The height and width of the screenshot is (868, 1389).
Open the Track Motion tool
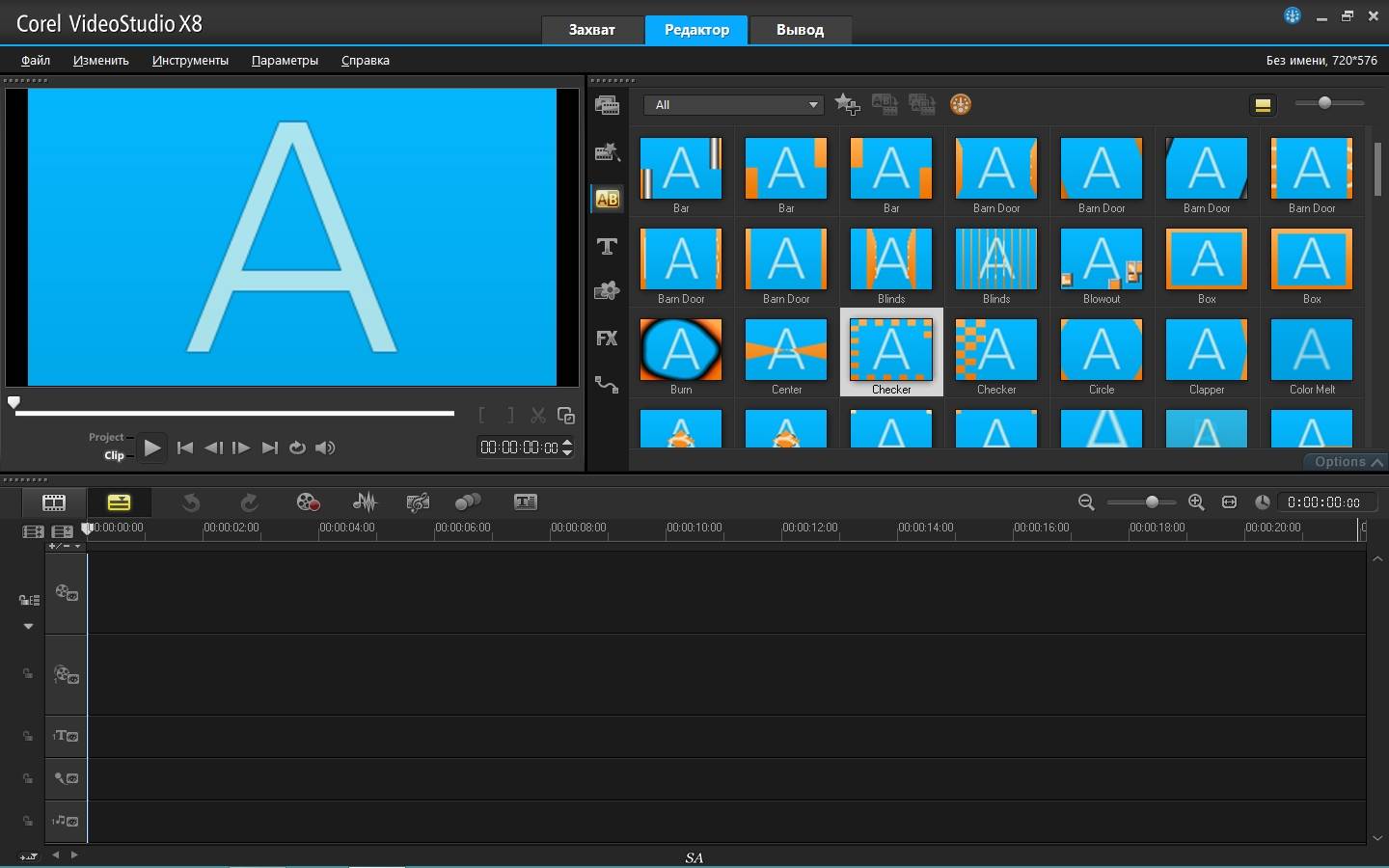coord(468,502)
